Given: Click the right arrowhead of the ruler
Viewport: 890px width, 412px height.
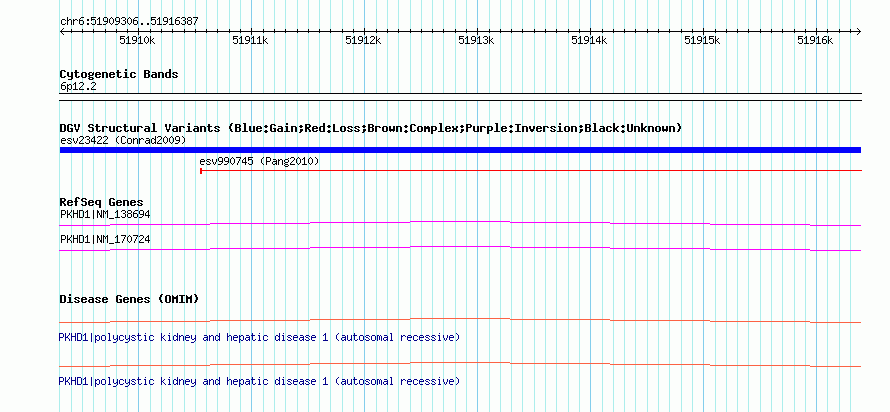Looking at the screenshot, I should pyautogui.click(x=859, y=32).
